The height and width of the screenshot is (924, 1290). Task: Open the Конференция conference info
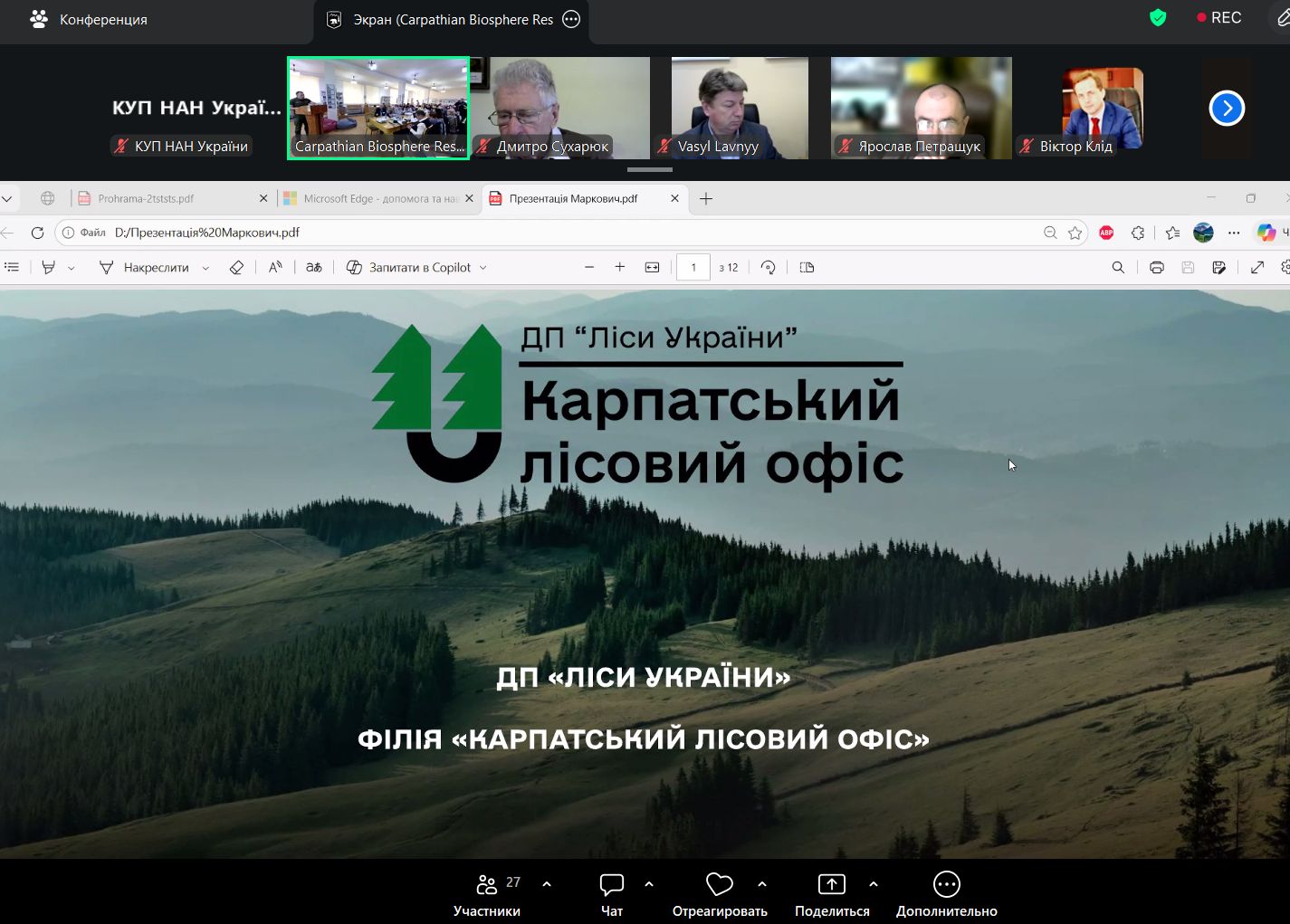click(89, 19)
